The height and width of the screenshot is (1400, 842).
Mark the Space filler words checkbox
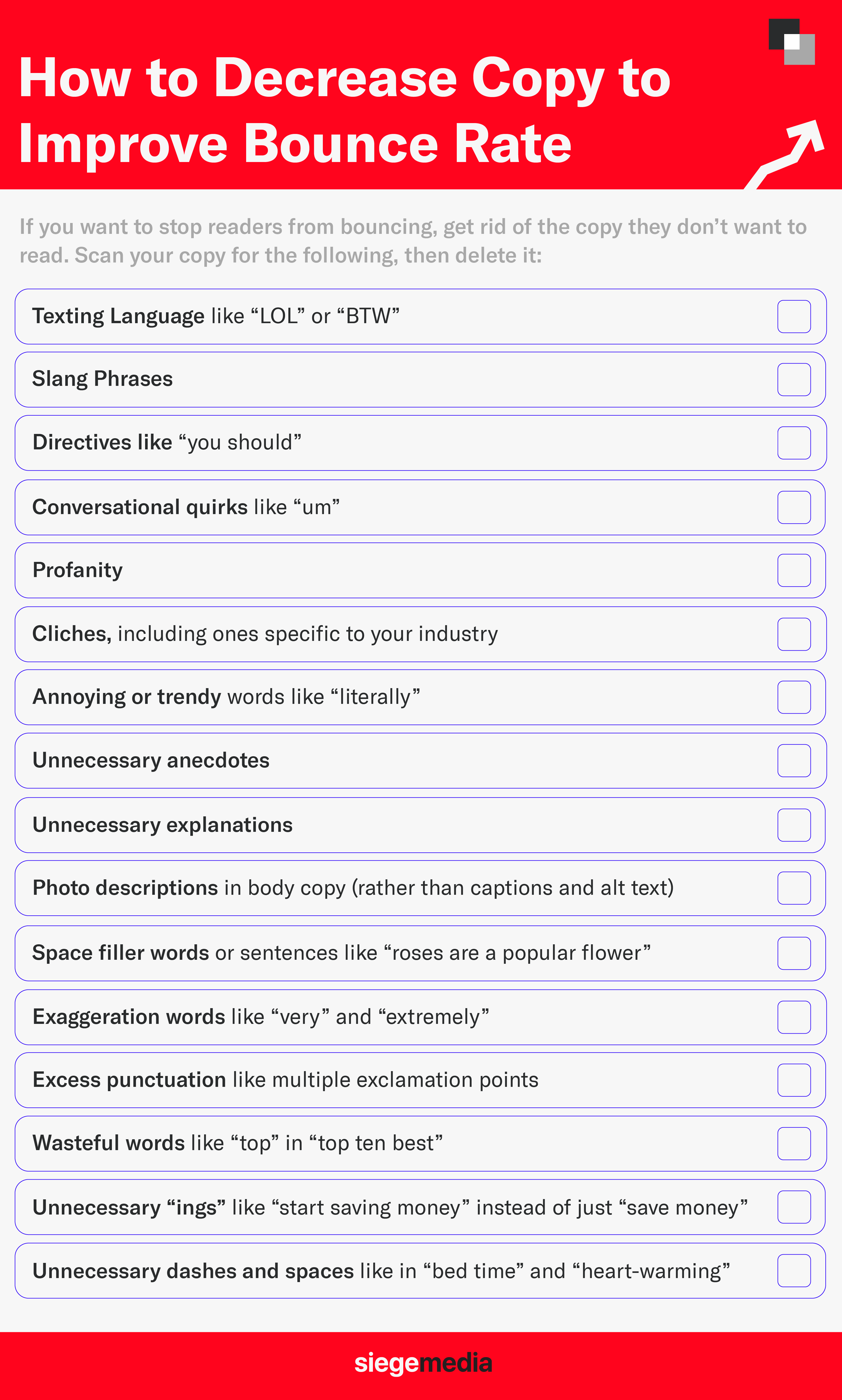(x=794, y=953)
